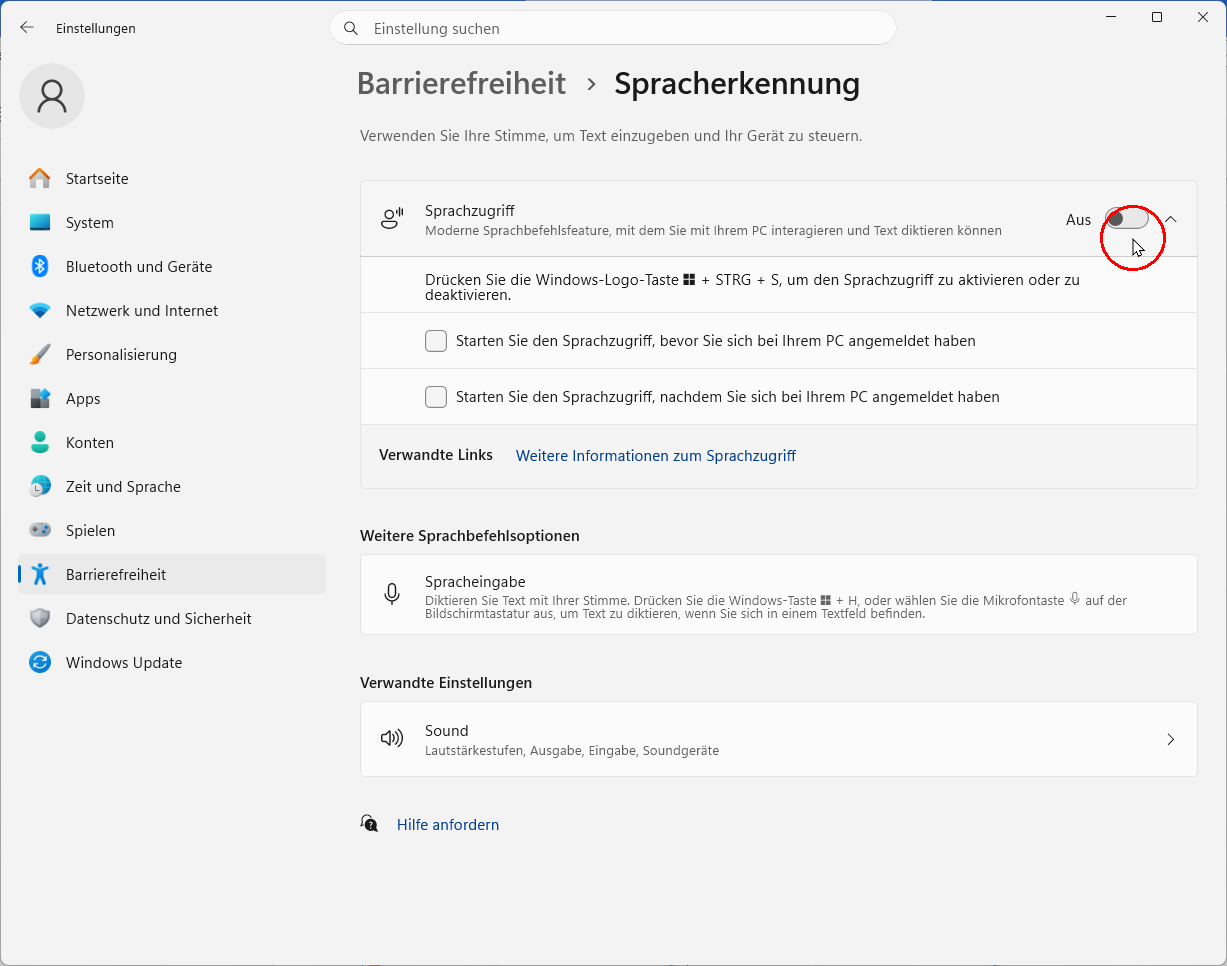The height and width of the screenshot is (966, 1227).
Task: Select Windows Update label in sidebar
Action: click(x=124, y=663)
